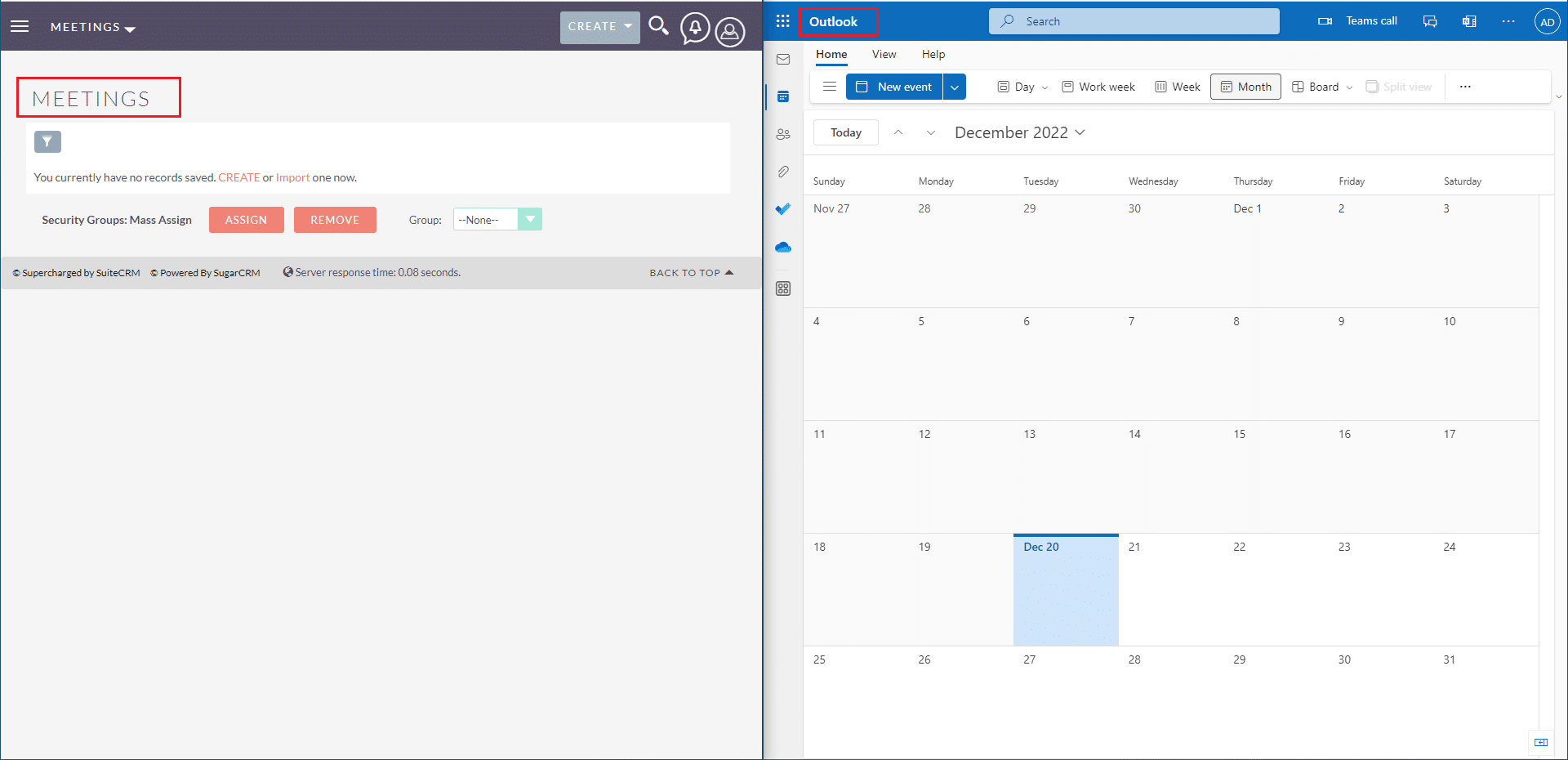Open the Outlook app launcher grid
The height and width of the screenshot is (760, 1568).
point(782,21)
